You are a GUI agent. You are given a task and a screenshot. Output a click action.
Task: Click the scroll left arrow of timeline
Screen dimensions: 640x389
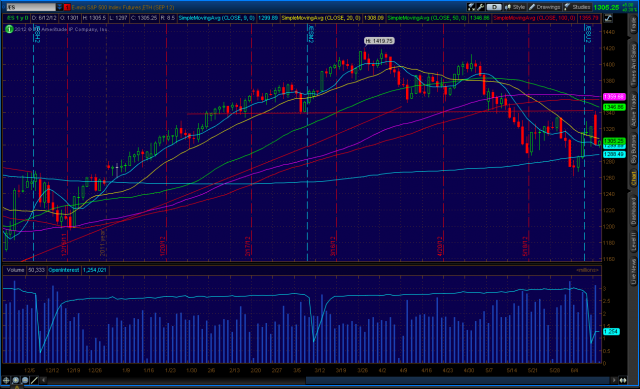coord(43,380)
